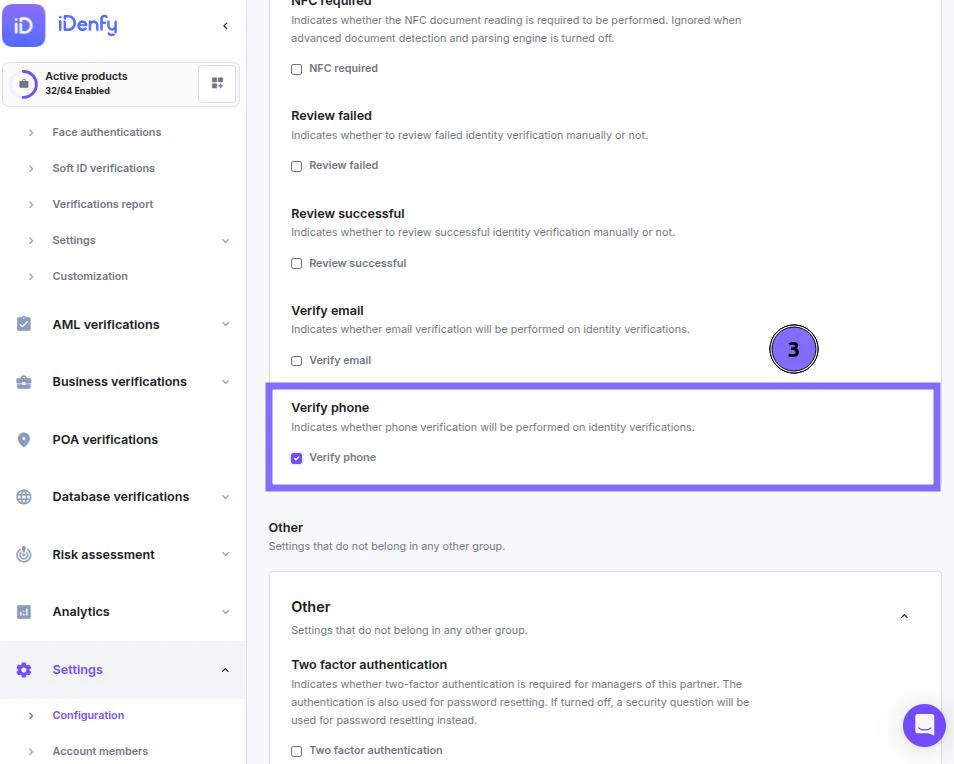The image size is (954, 764).
Task: Click the Verifications report arrow
Action: pos(31,204)
